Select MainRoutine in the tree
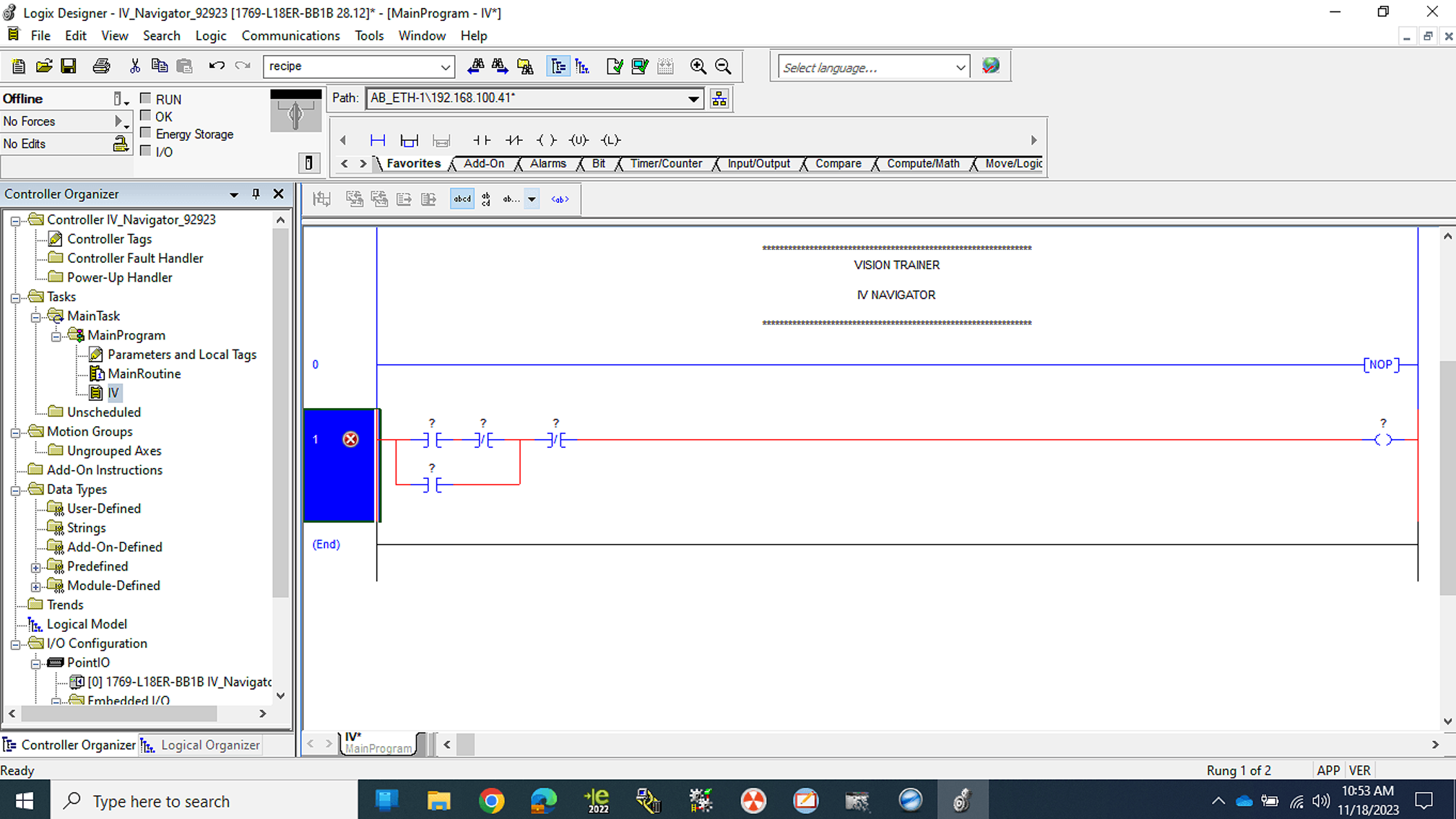The height and width of the screenshot is (819, 1456). pyautogui.click(x=144, y=373)
